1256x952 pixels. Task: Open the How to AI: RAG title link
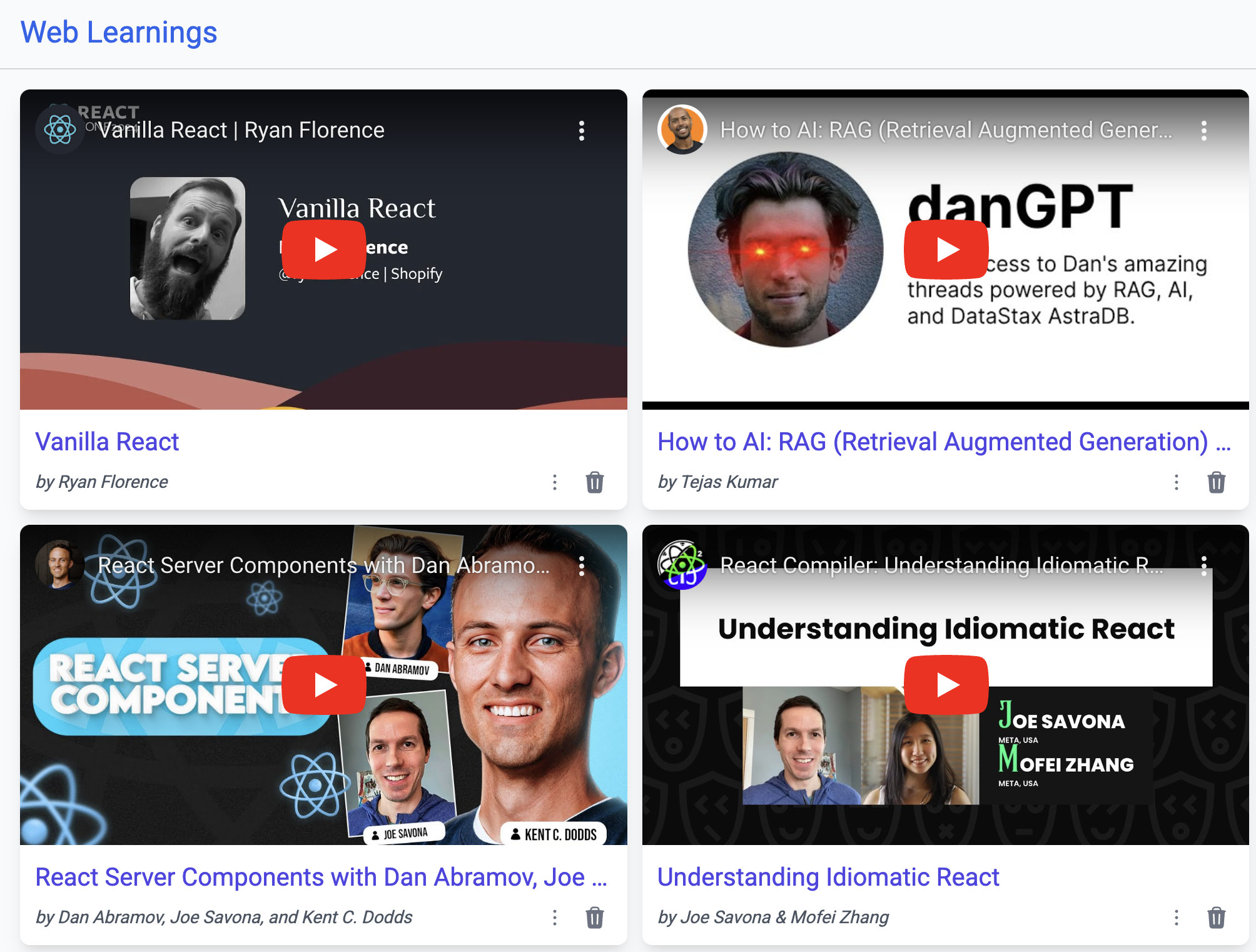click(945, 442)
